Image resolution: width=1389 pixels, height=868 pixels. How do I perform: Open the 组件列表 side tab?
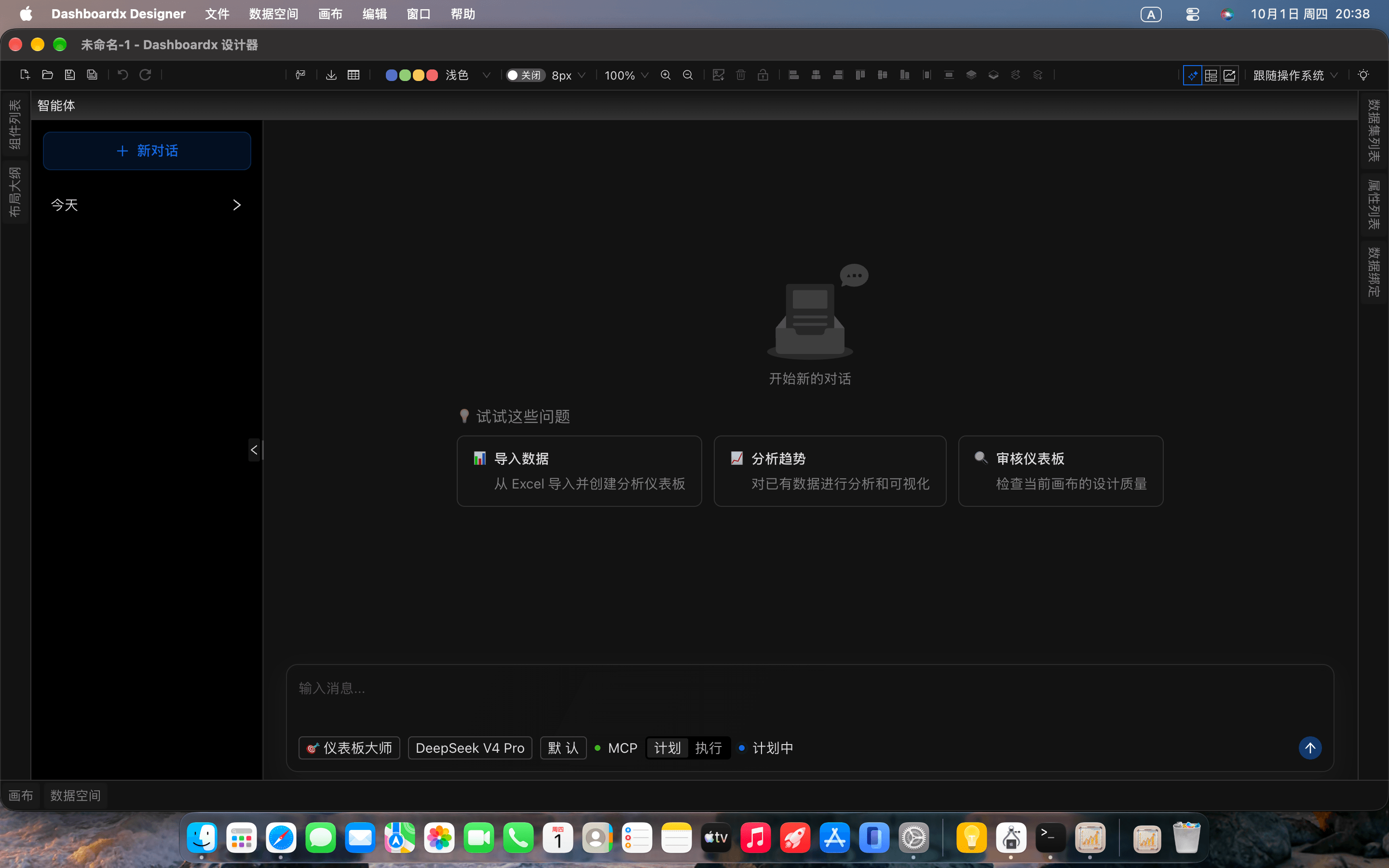(x=15, y=124)
